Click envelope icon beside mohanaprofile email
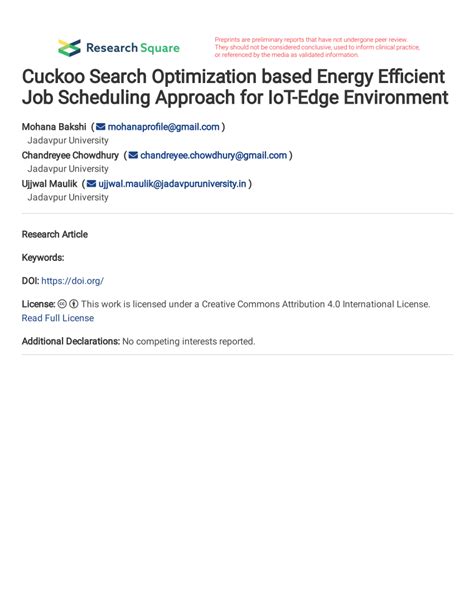 (101, 127)
